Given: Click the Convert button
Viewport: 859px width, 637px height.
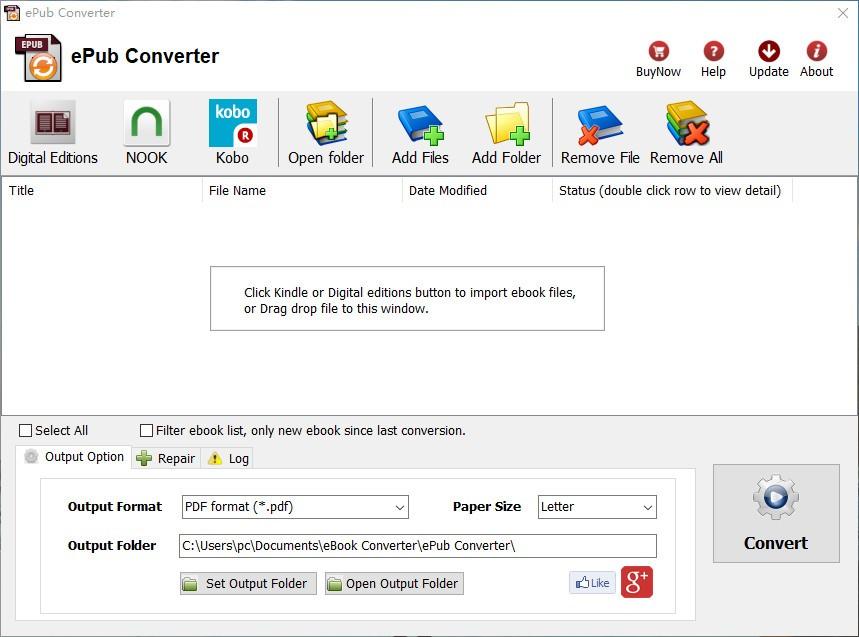Looking at the screenshot, I should pyautogui.click(x=776, y=513).
